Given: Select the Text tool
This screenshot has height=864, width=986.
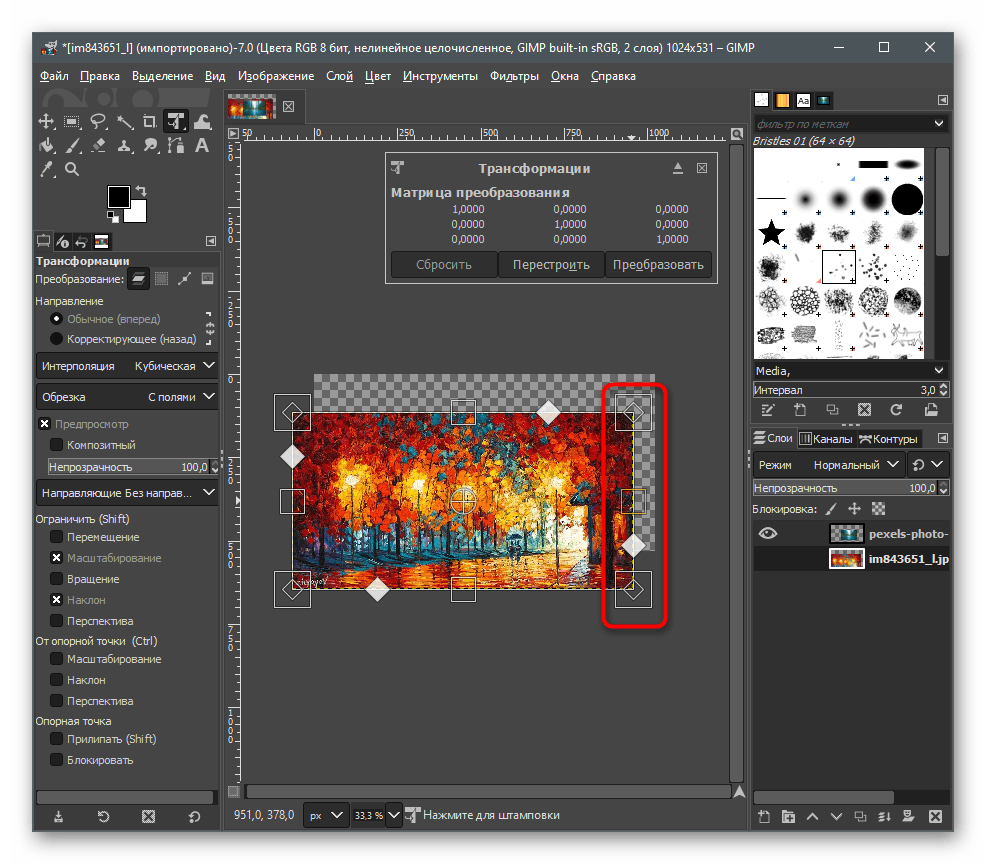Looking at the screenshot, I should click(x=202, y=146).
